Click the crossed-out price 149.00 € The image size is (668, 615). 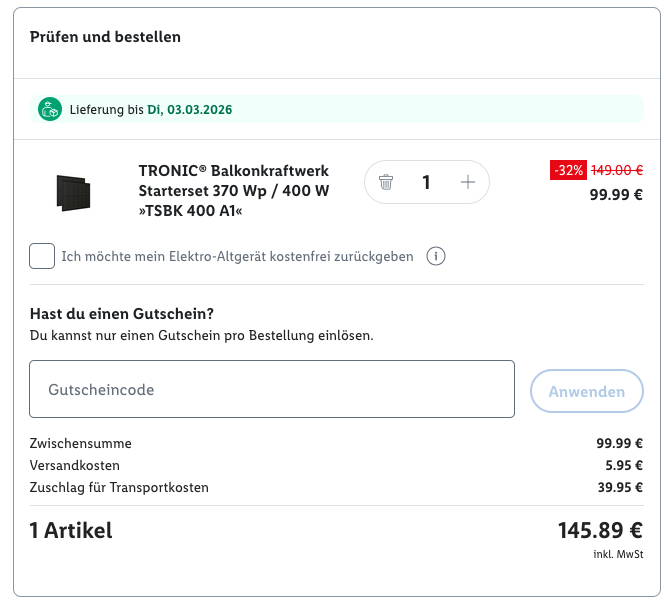(x=616, y=170)
